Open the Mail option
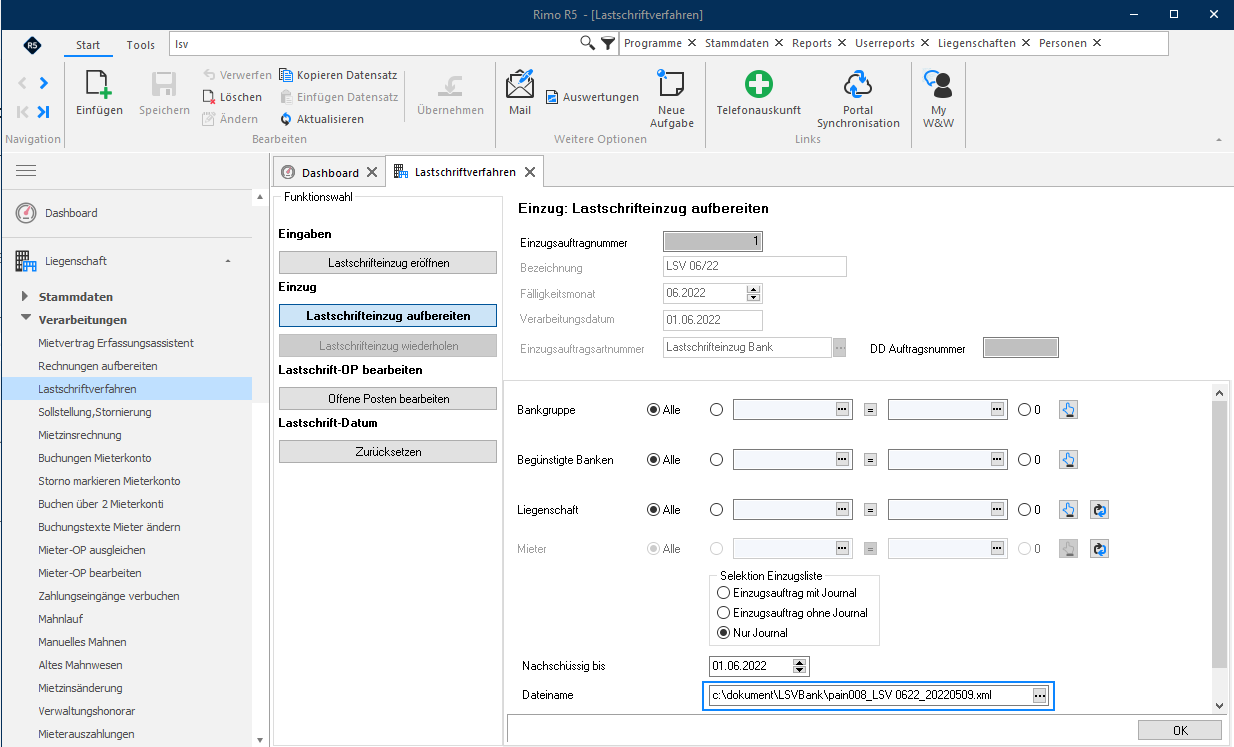The height and width of the screenshot is (747, 1234). tap(520, 93)
